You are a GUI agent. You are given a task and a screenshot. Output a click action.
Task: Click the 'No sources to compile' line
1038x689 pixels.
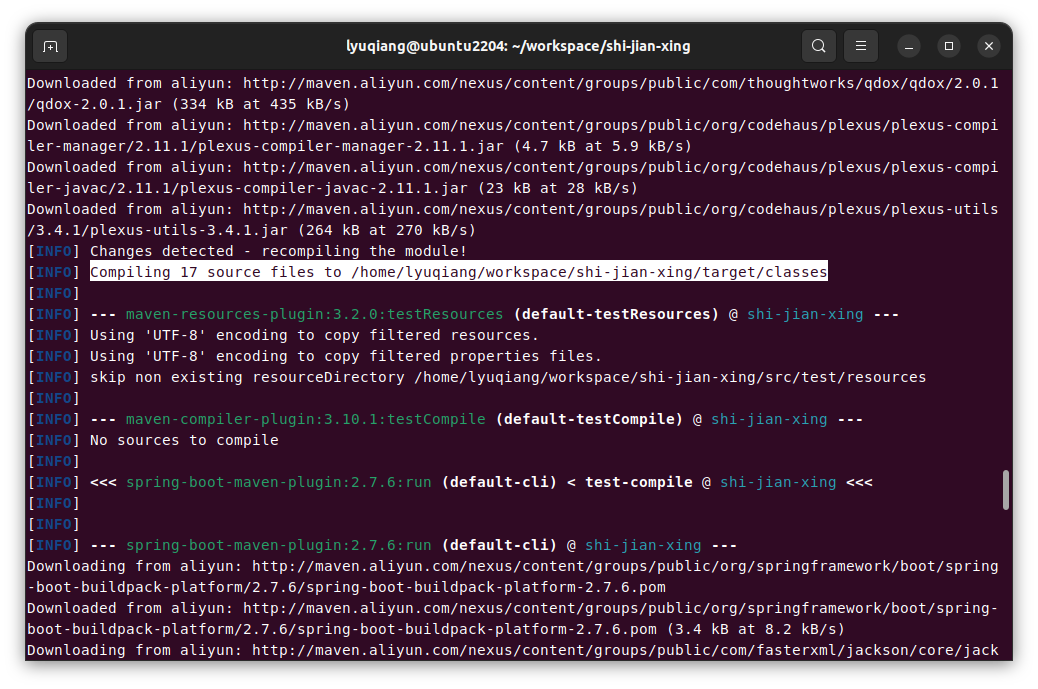pos(184,440)
